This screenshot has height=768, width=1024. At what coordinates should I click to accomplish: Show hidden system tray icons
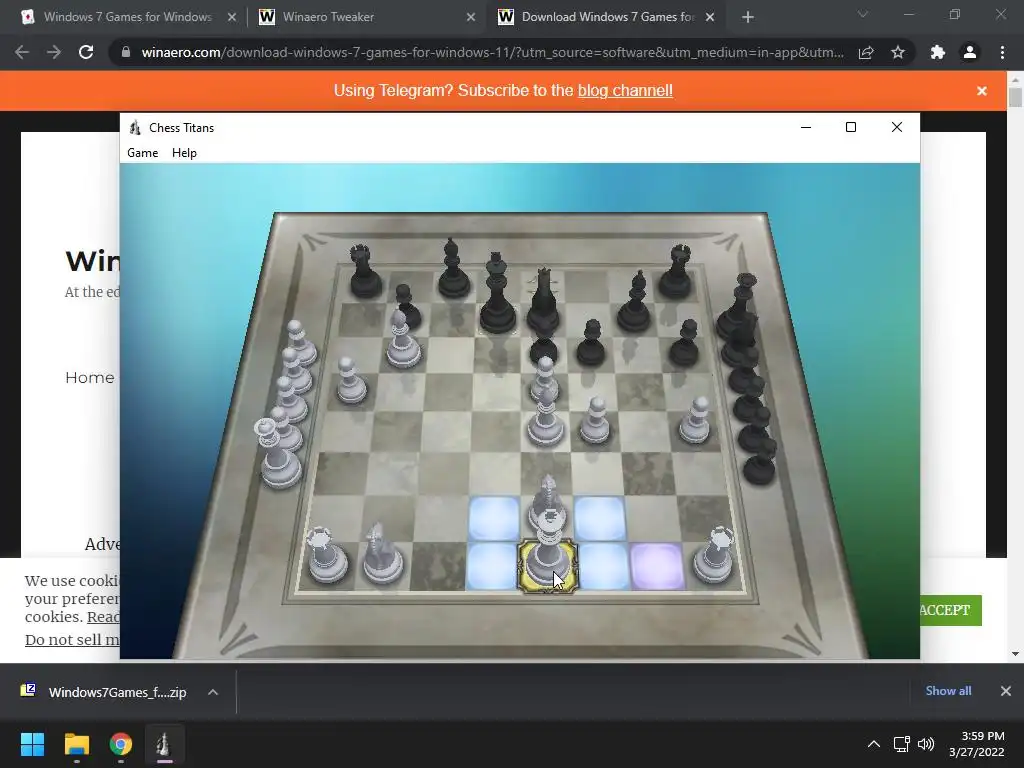coord(874,744)
